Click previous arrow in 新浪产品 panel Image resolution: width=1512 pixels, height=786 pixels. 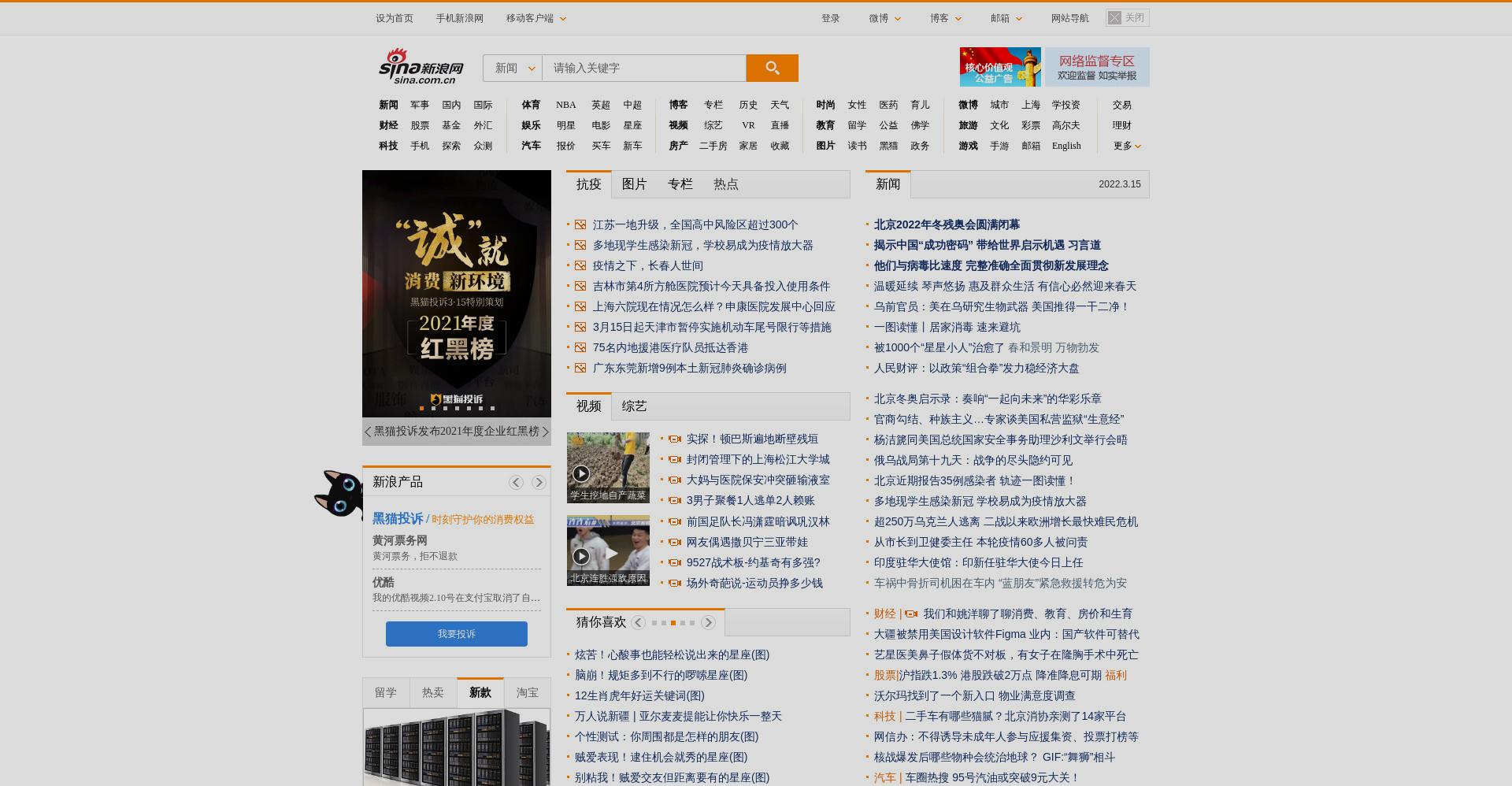pos(516,482)
